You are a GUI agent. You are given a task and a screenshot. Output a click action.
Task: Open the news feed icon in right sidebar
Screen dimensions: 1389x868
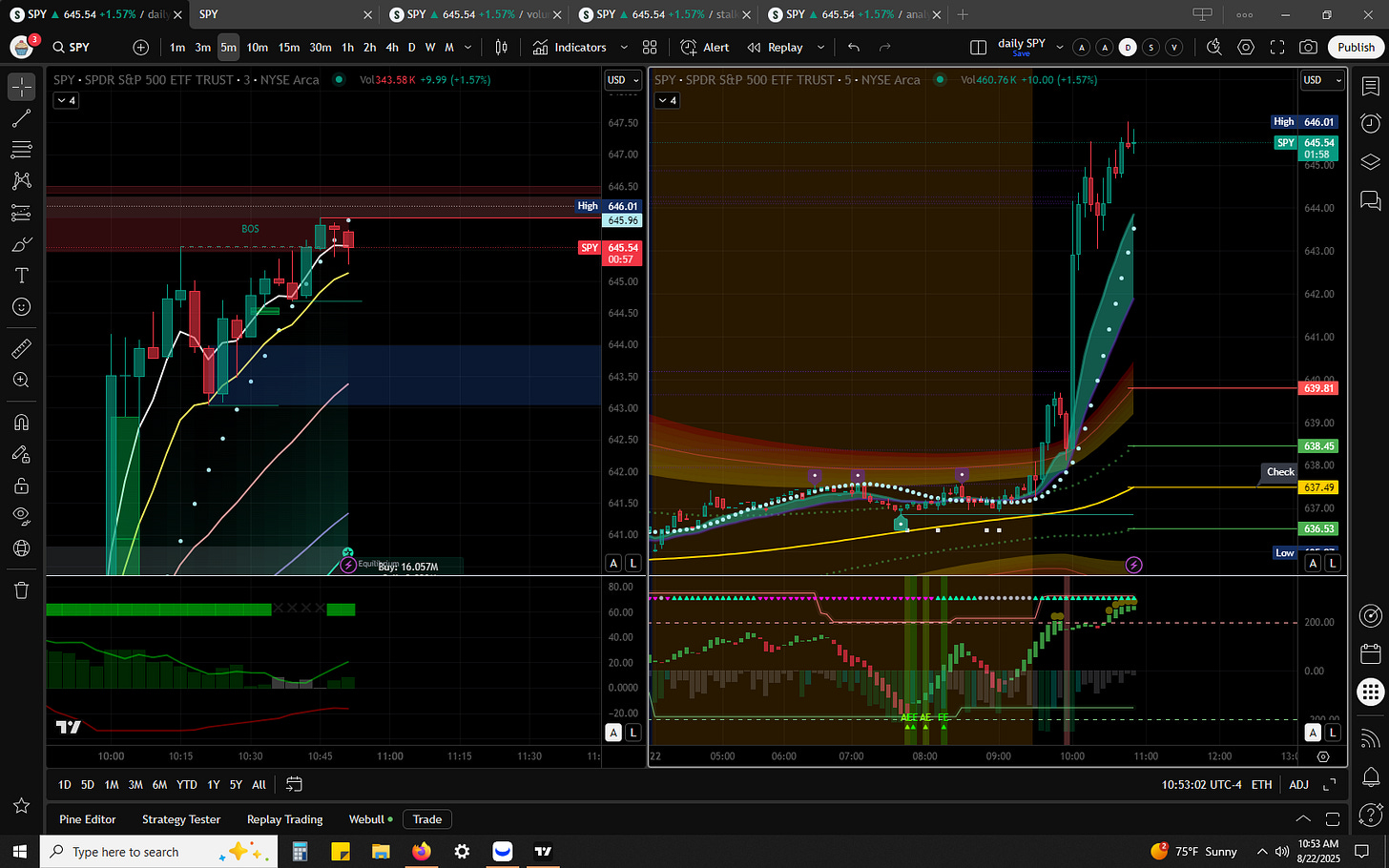point(1370,737)
